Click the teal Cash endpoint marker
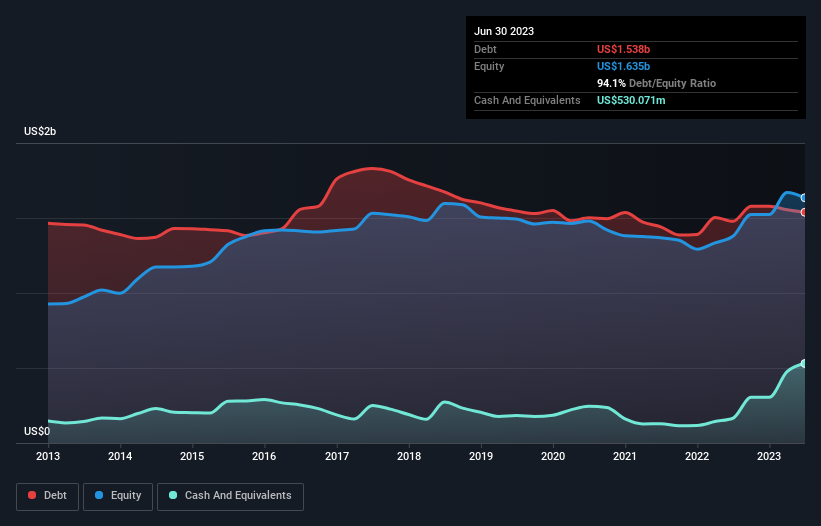Image resolution: width=821 pixels, height=526 pixels. click(804, 363)
